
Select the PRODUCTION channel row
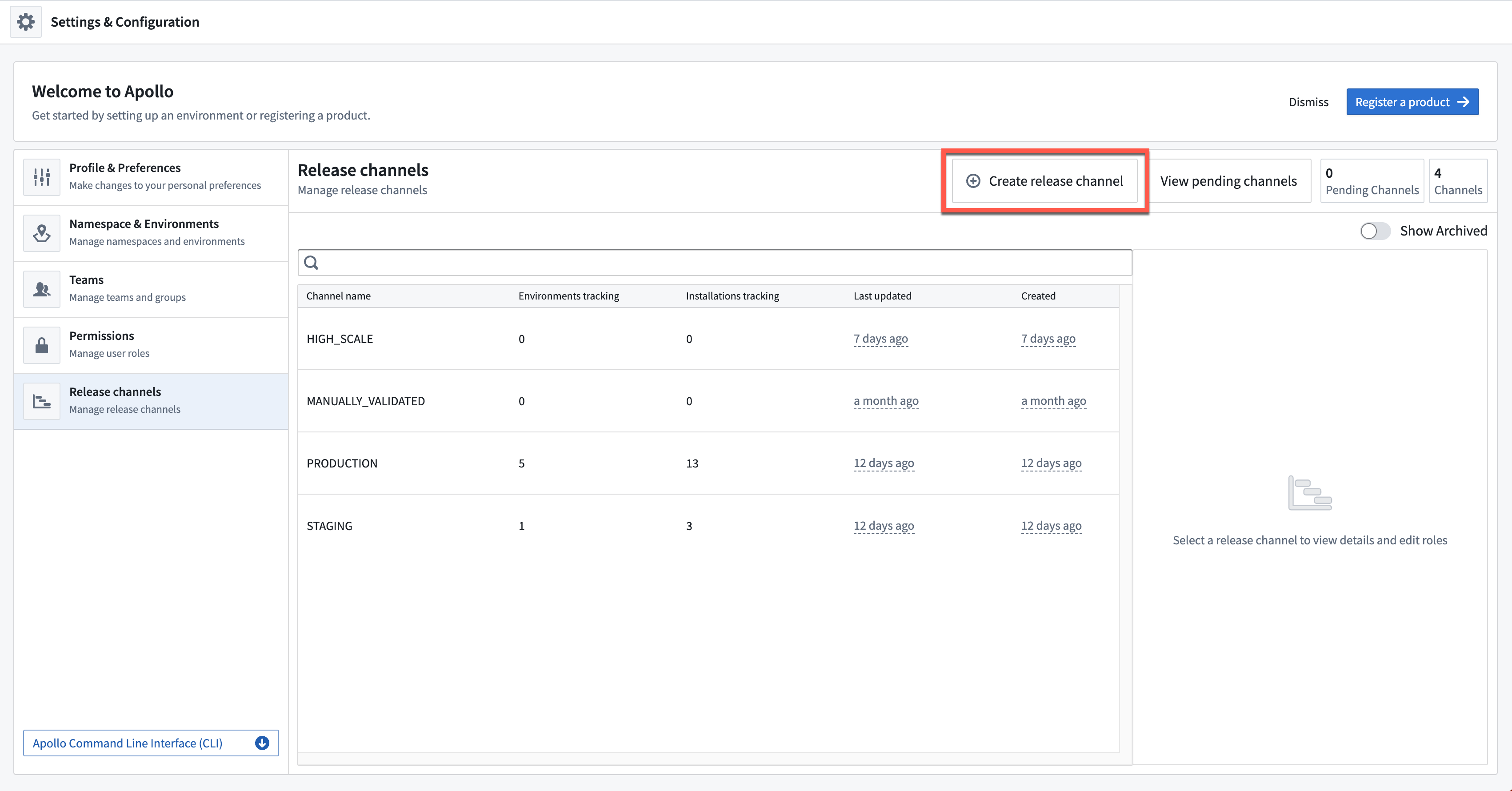tap(708, 463)
